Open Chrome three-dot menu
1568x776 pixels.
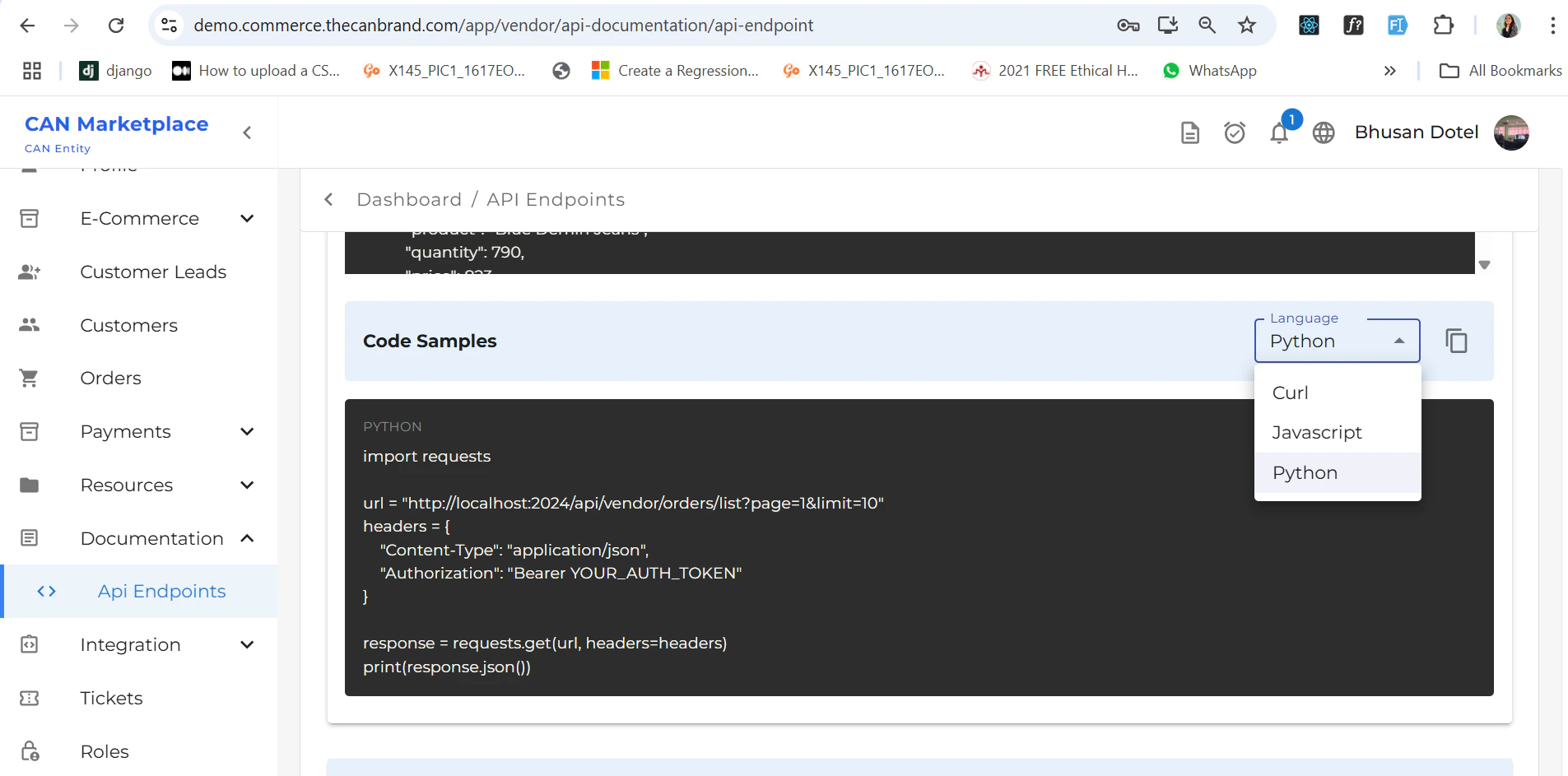click(x=1552, y=26)
